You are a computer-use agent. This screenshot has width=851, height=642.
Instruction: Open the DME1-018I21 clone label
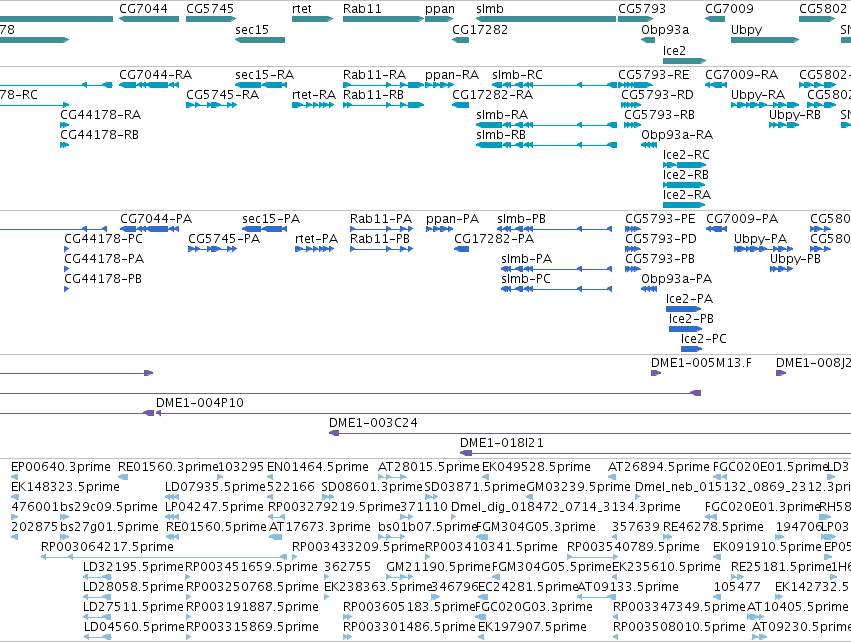501,443
